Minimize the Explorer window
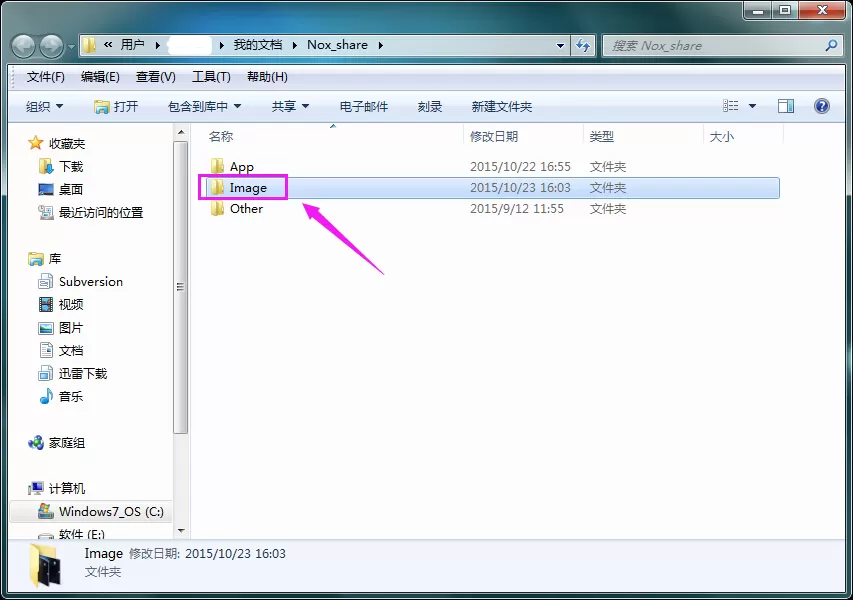853x600 pixels. [758, 10]
